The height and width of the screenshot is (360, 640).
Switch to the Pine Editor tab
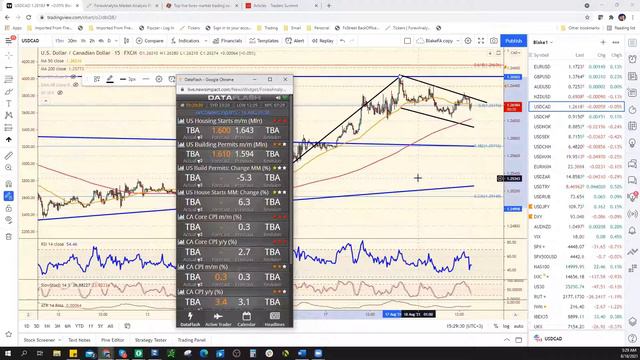click(x=113, y=340)
